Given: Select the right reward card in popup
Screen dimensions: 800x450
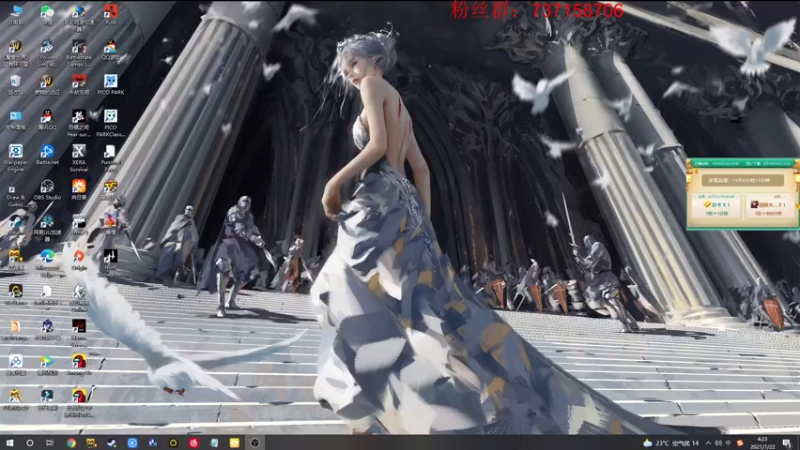Looking at the screenshot, I should tap(768, 205).
